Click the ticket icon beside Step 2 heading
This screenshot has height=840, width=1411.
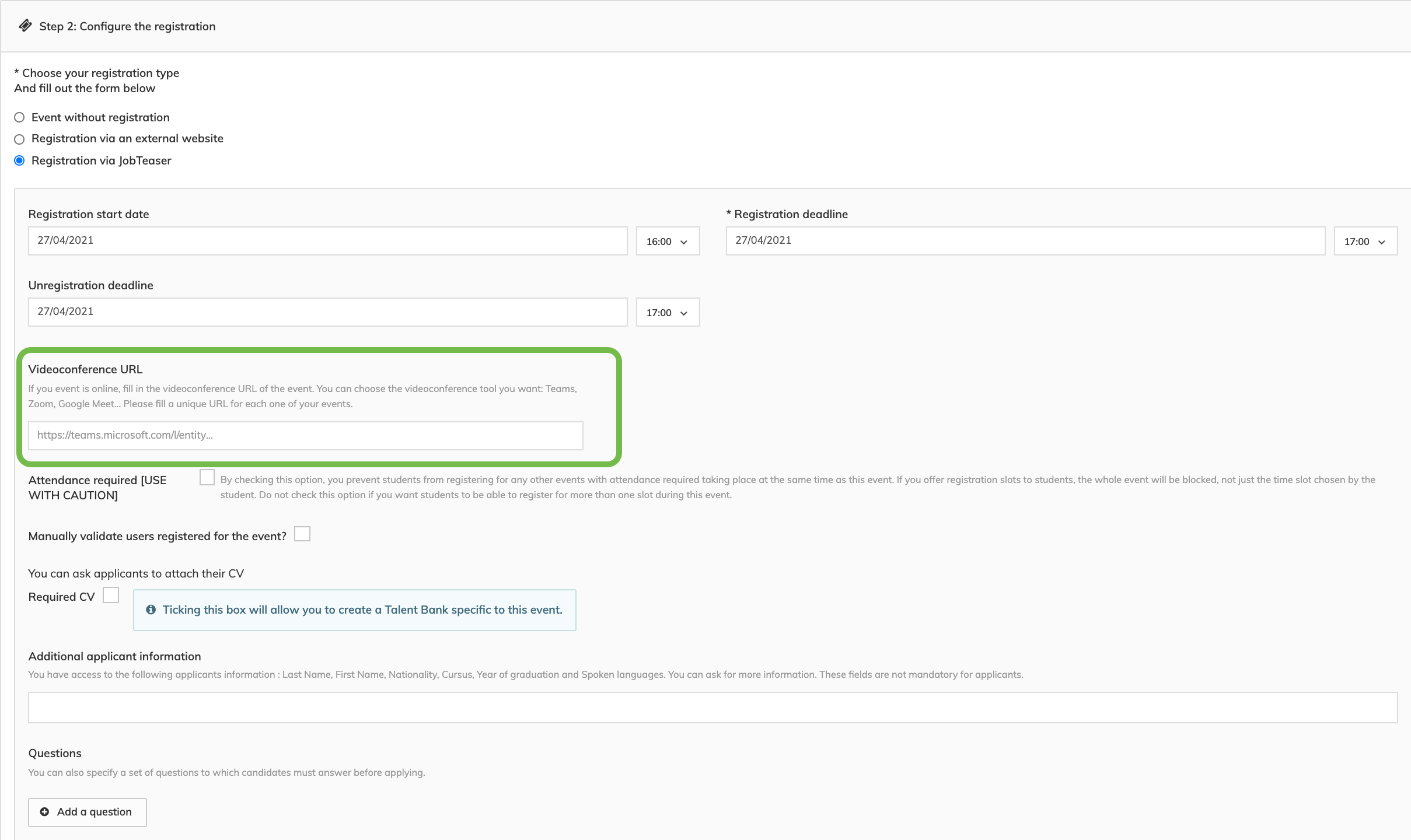pos(25,26)
